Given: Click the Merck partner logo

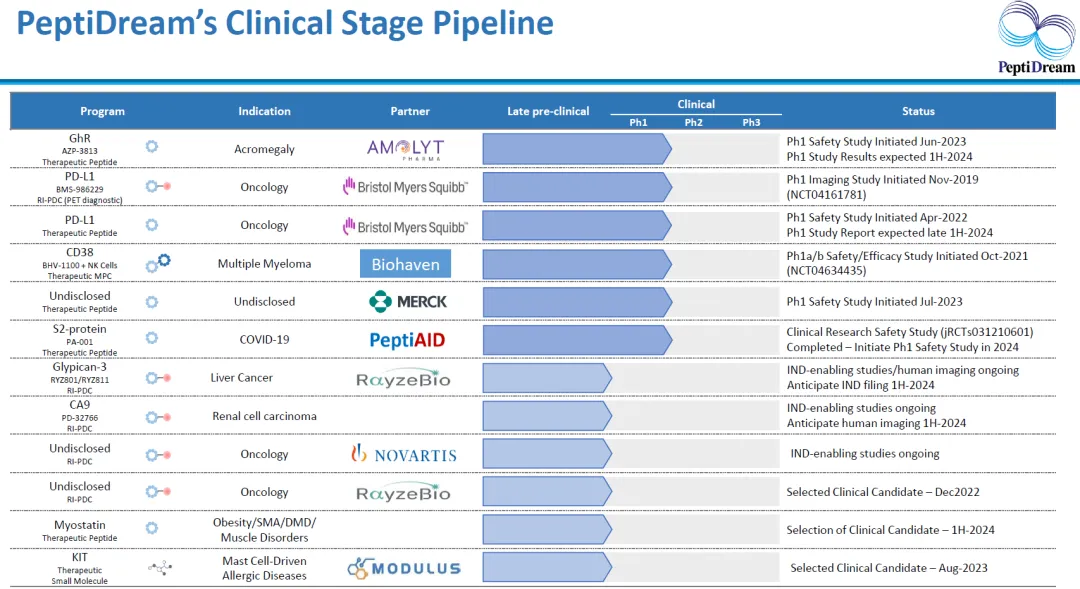Looking at the screenshot, I should [408, 301].
